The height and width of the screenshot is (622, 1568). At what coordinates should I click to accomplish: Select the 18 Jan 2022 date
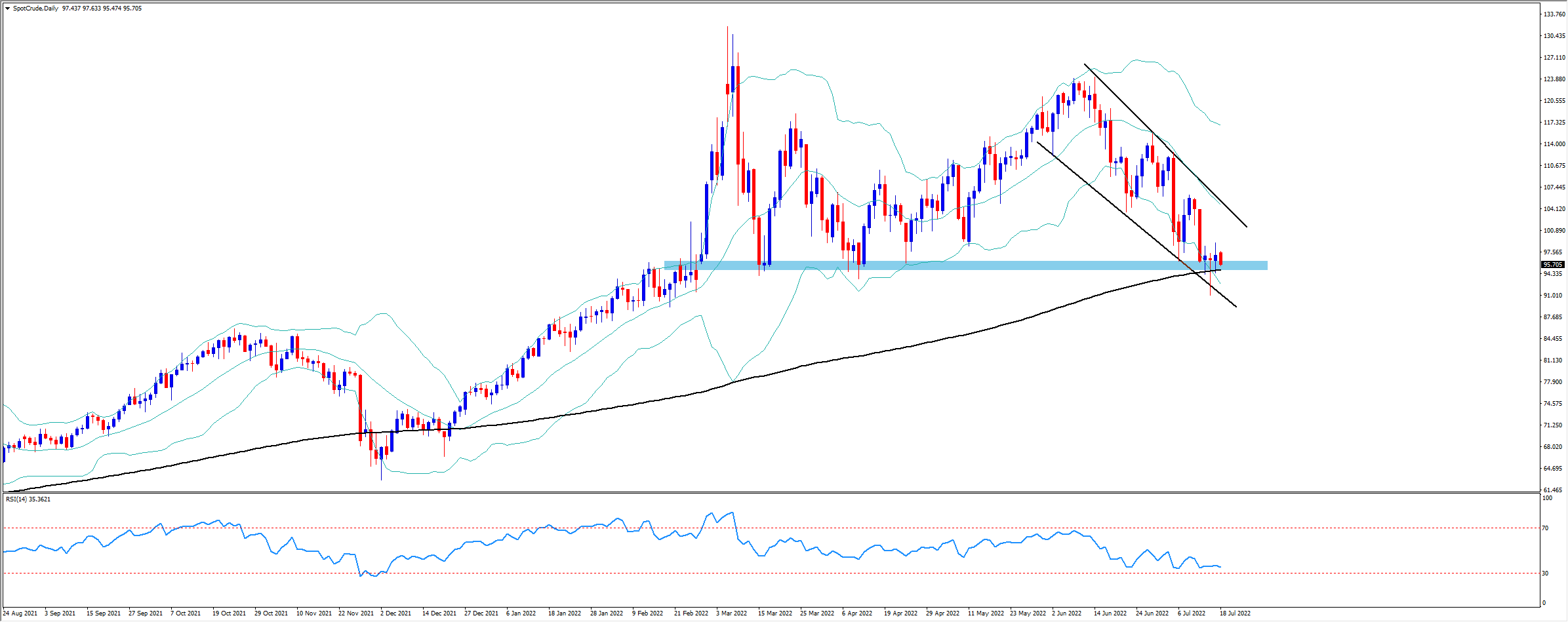(565, 613)
